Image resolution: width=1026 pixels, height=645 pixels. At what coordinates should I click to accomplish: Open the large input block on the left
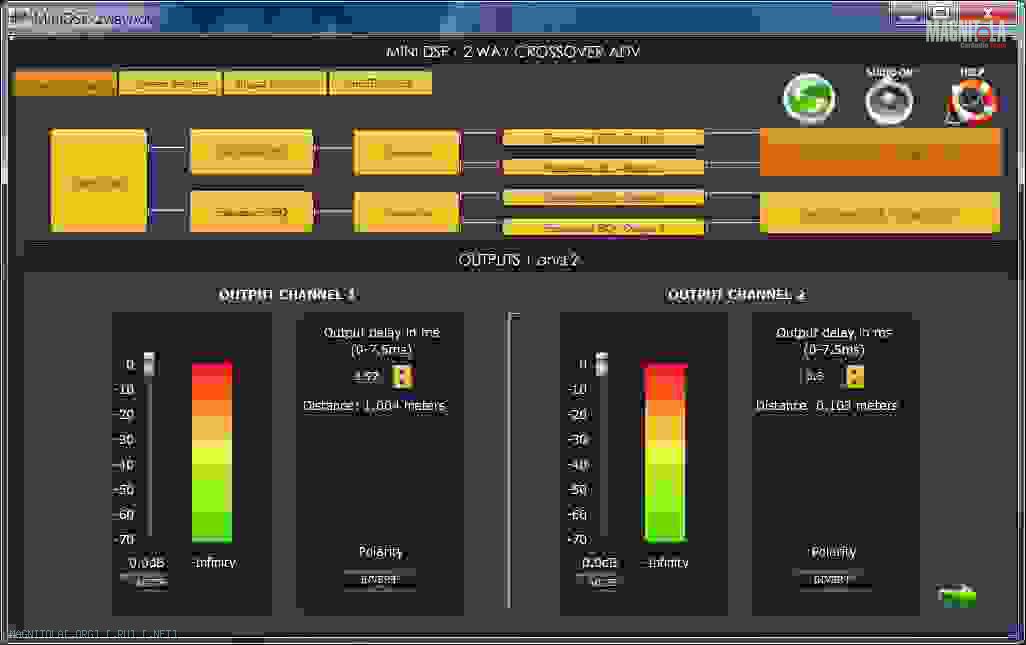pyautogui.click(x=99, y=181)
